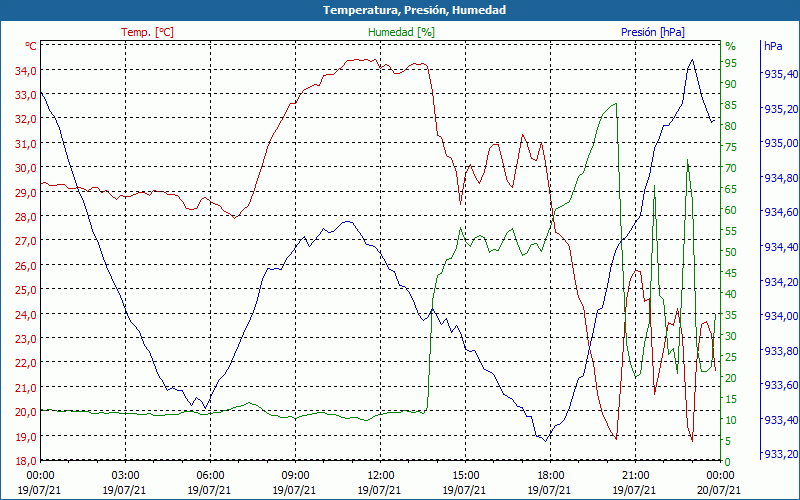Click the "934,60" pressure axis value

[781, 213]
